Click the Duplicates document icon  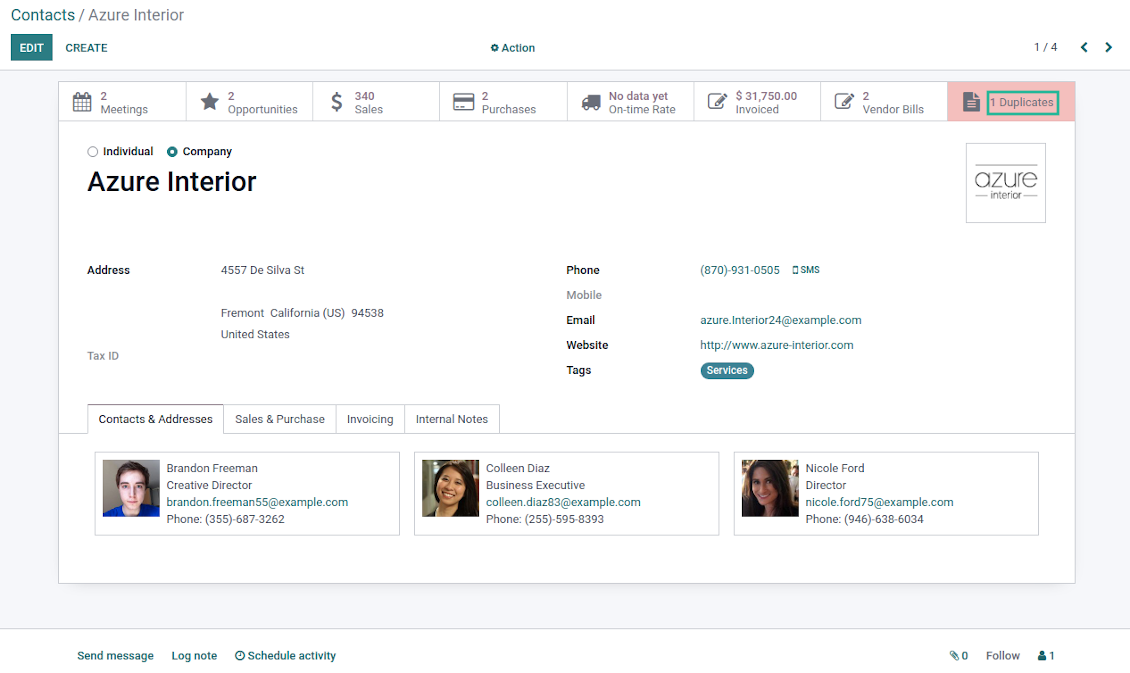[971, 102]
